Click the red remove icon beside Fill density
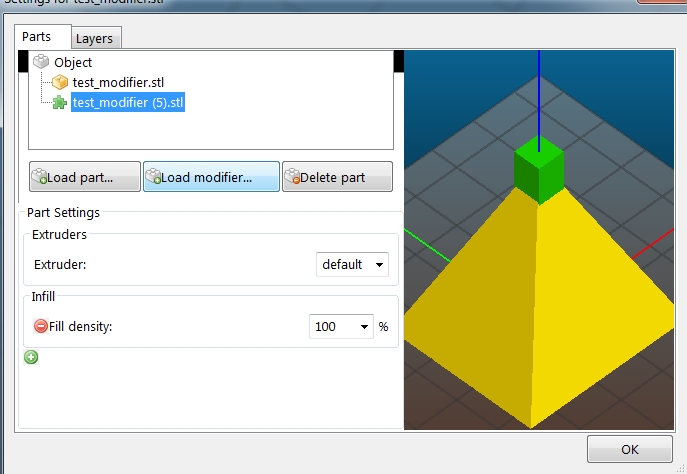Image resolution: width=687 pixels, height=474 pixels. coord(41,326)
